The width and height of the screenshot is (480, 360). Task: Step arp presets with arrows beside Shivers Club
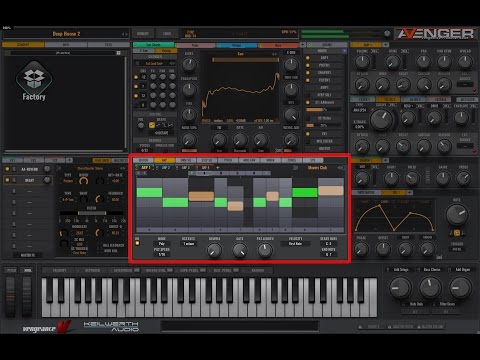click(x=340, y=168)
